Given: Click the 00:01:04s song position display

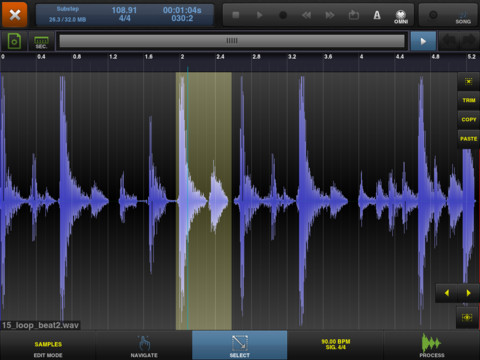Looking at the screenshot, I should click(182, 10).
